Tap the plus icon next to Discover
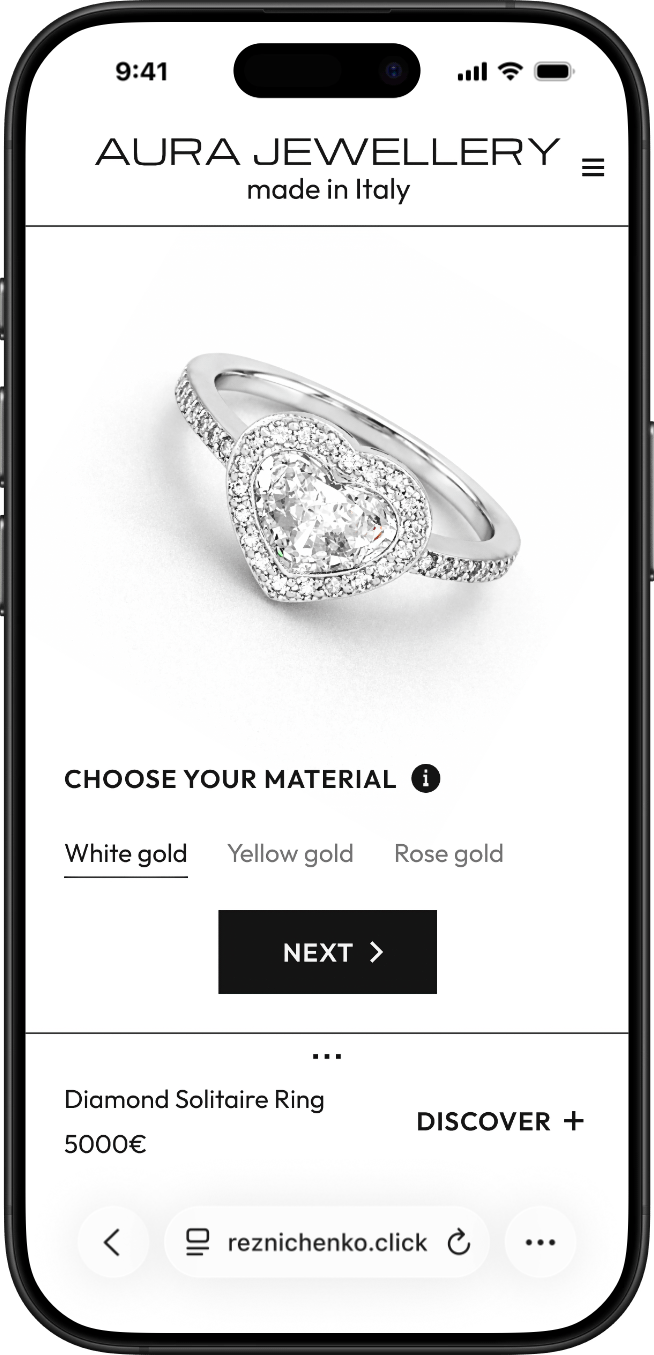 [x=573, y=1121]
